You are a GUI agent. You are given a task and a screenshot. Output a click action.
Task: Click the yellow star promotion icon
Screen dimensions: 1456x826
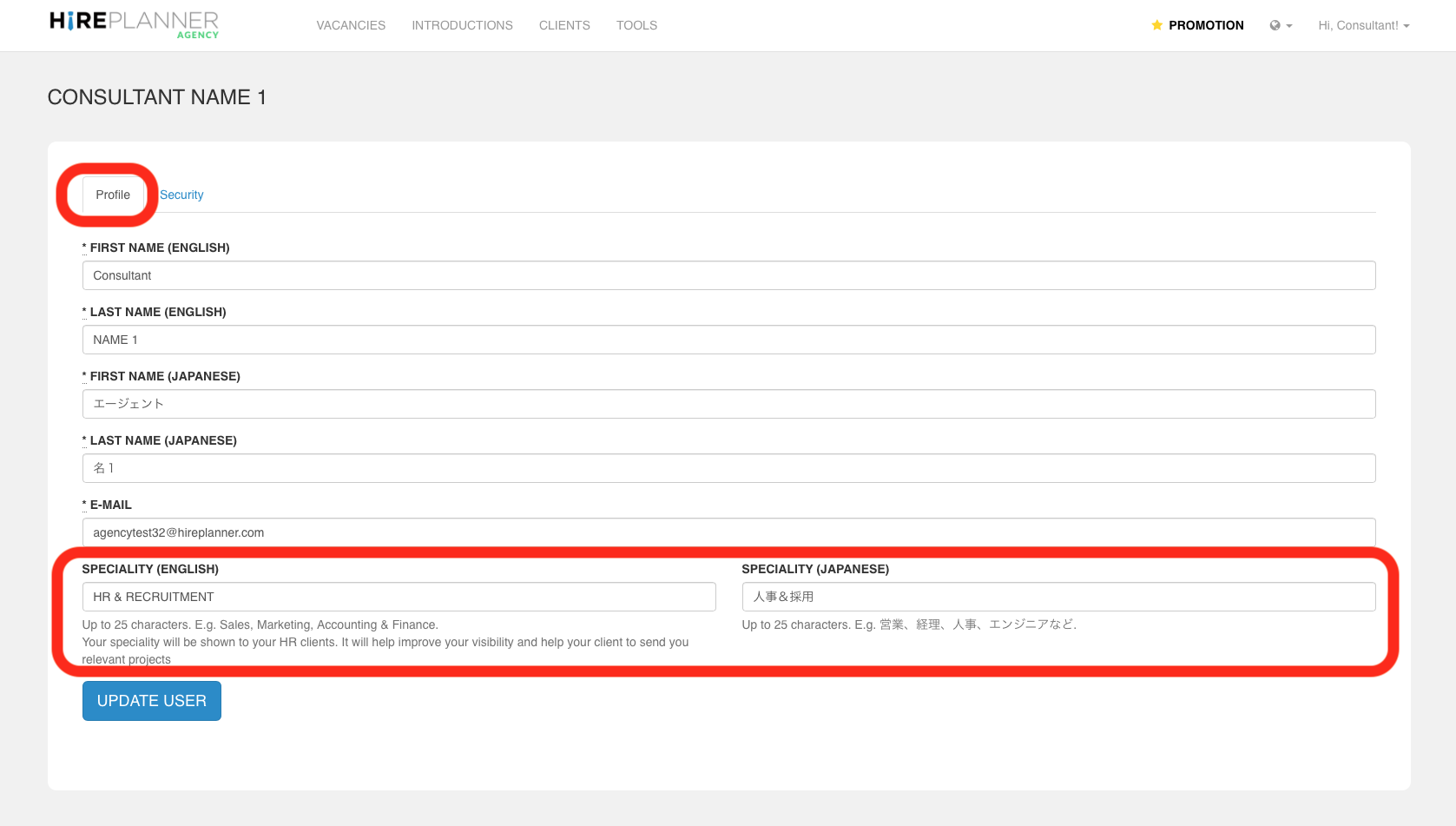1156,25
